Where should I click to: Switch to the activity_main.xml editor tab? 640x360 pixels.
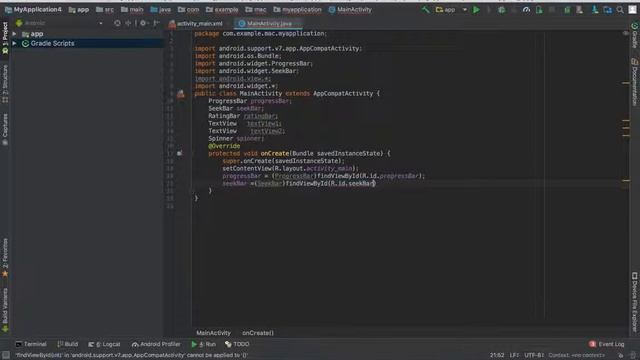pyautogui.click(x=196, y=24)
